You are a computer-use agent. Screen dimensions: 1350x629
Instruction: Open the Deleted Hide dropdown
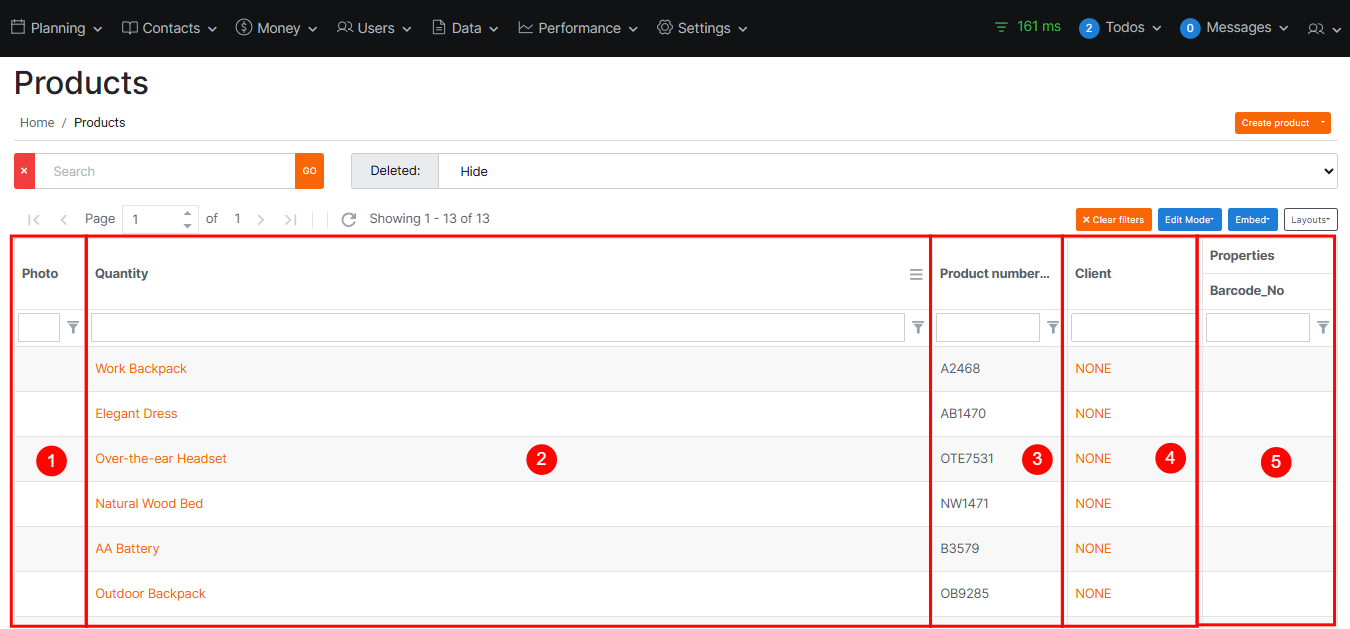pos(887,171)
